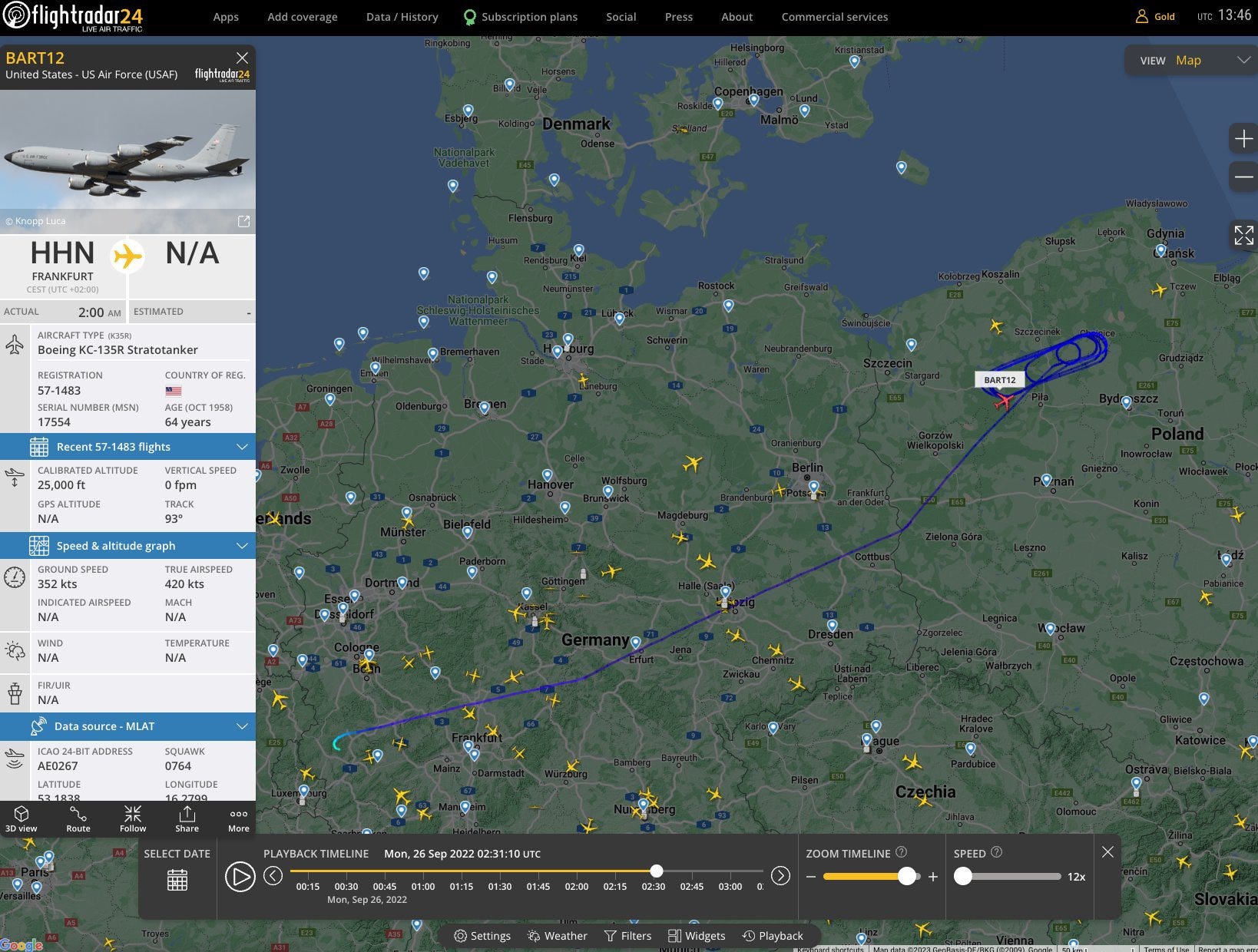The image size is (1258, 952).
Task: Click squawk value 0764
Action: click(178, 765)
